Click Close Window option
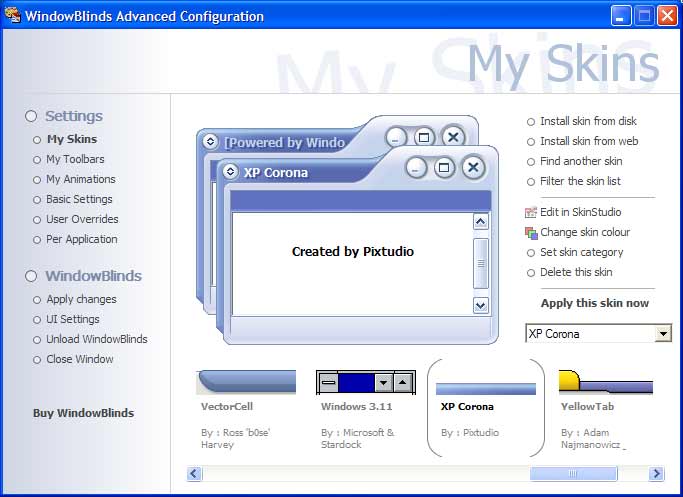Screen dimensions: 683x497 click(80, 359)
